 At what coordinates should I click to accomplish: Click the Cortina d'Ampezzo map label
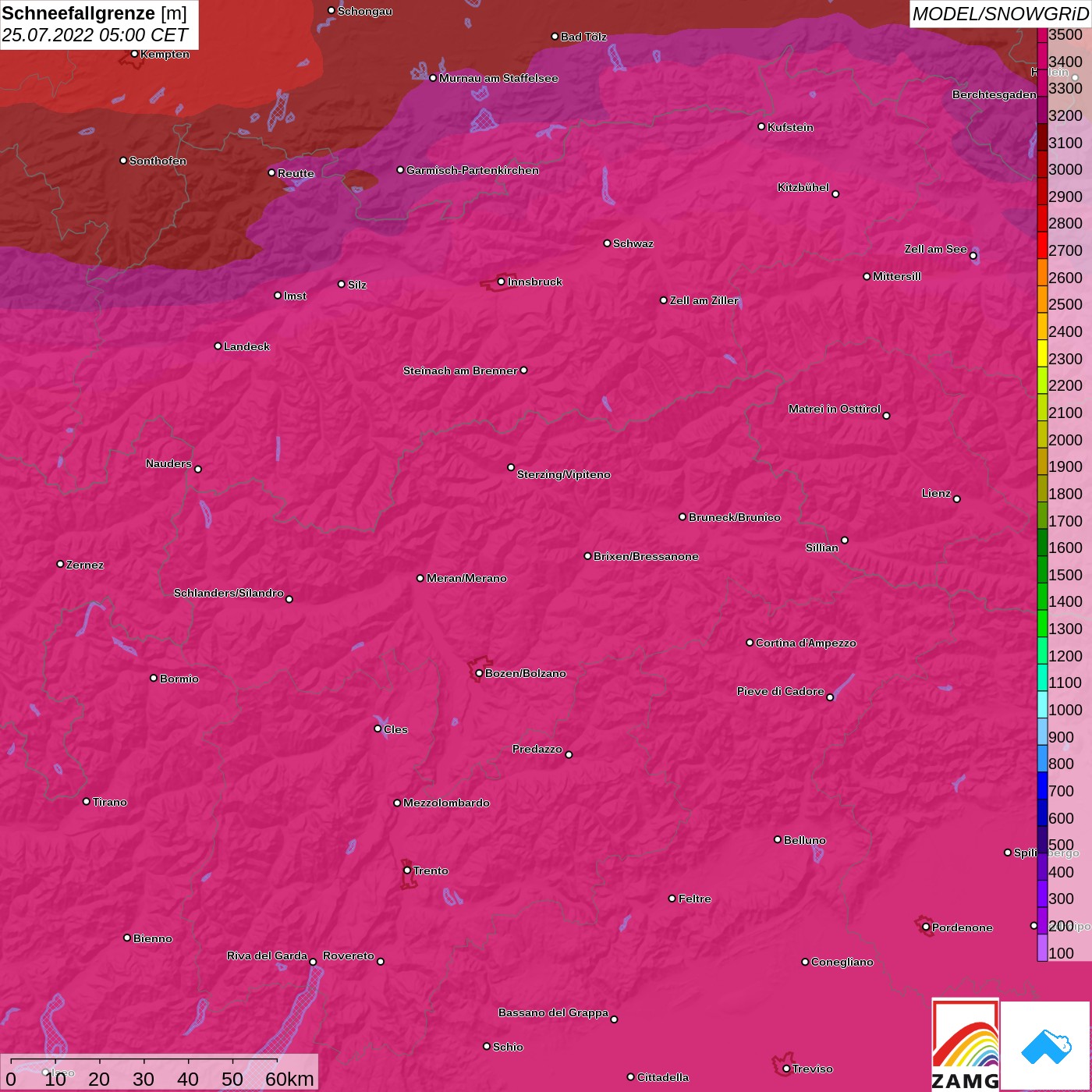point(806,643)
